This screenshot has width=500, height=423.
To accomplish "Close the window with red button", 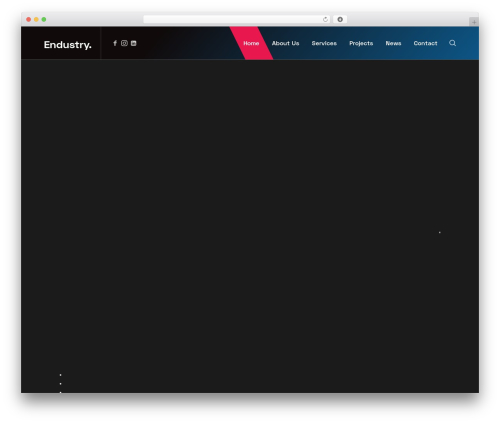I will [29, 19].
